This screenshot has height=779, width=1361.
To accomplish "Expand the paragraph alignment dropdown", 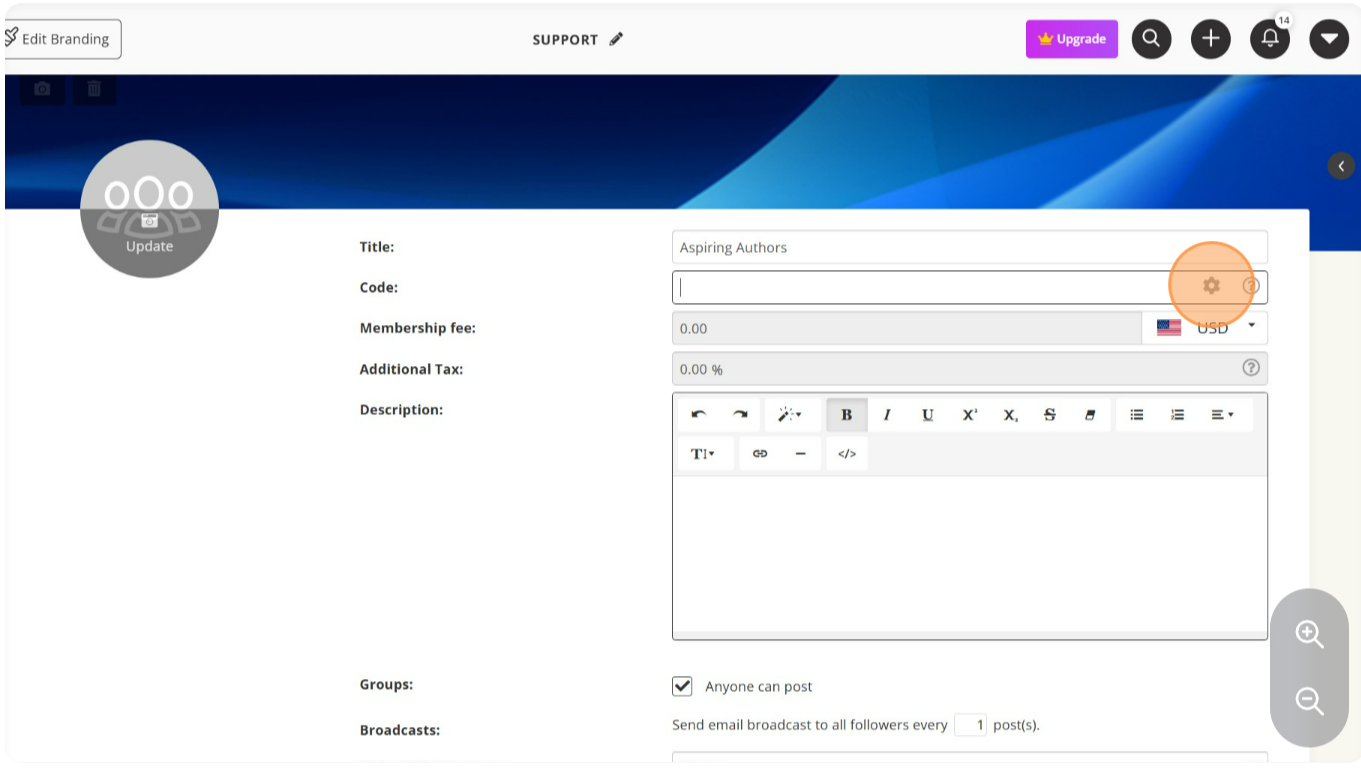I will click(1222, 415).
